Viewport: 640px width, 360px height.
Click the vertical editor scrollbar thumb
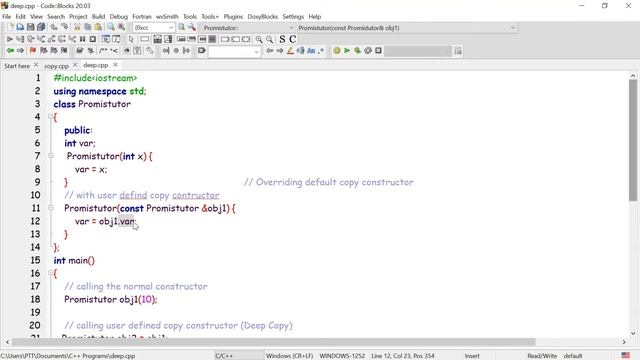point(633,140)
